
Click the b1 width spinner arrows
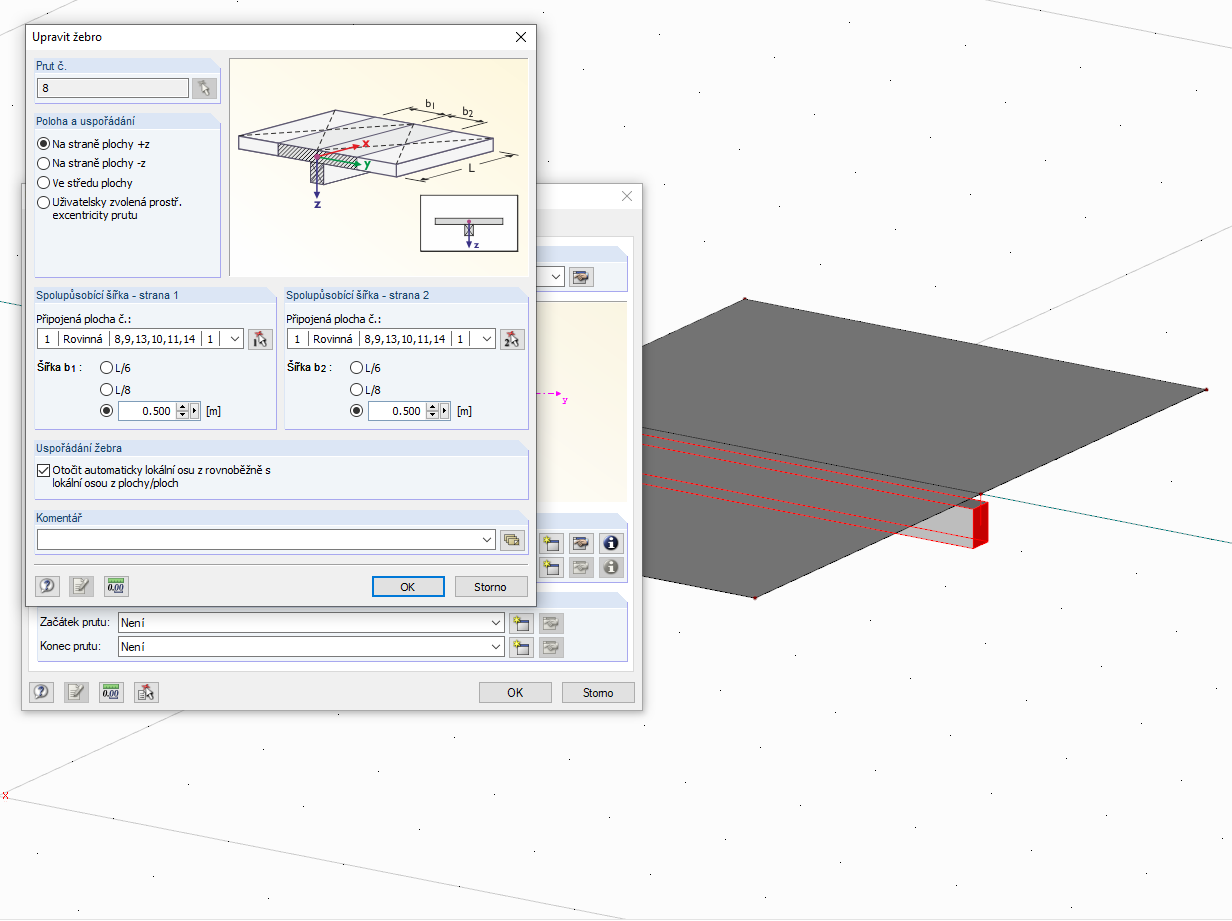pyautogui.click(x=181, y=411)
